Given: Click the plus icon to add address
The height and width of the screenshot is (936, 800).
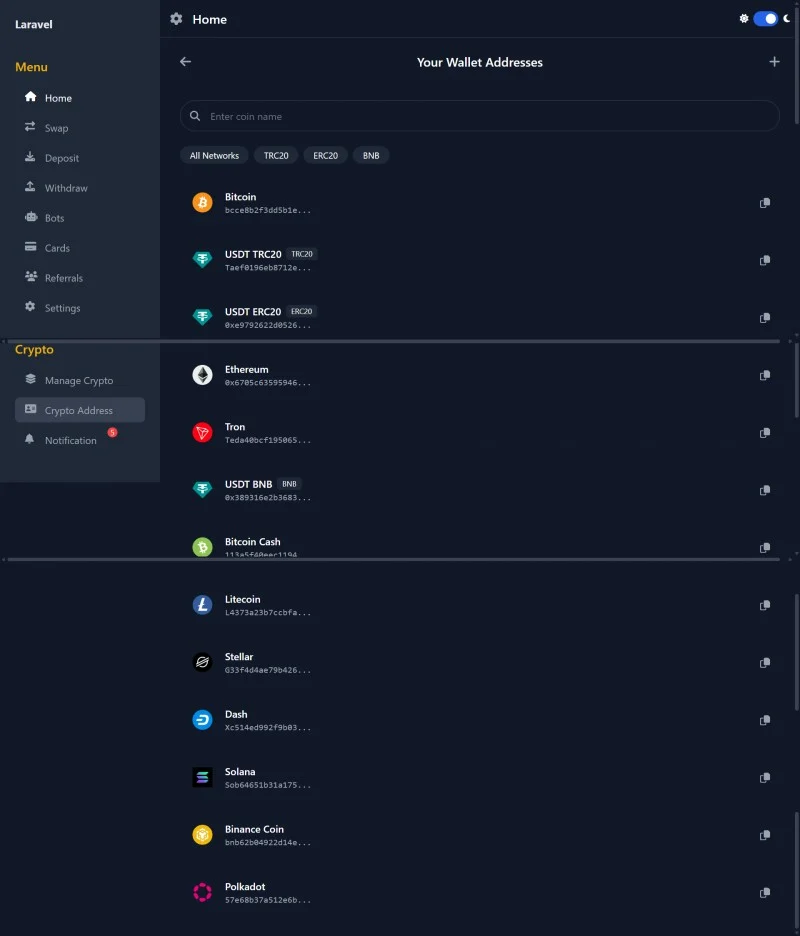Looking at the screenshot, I should 774,61.
